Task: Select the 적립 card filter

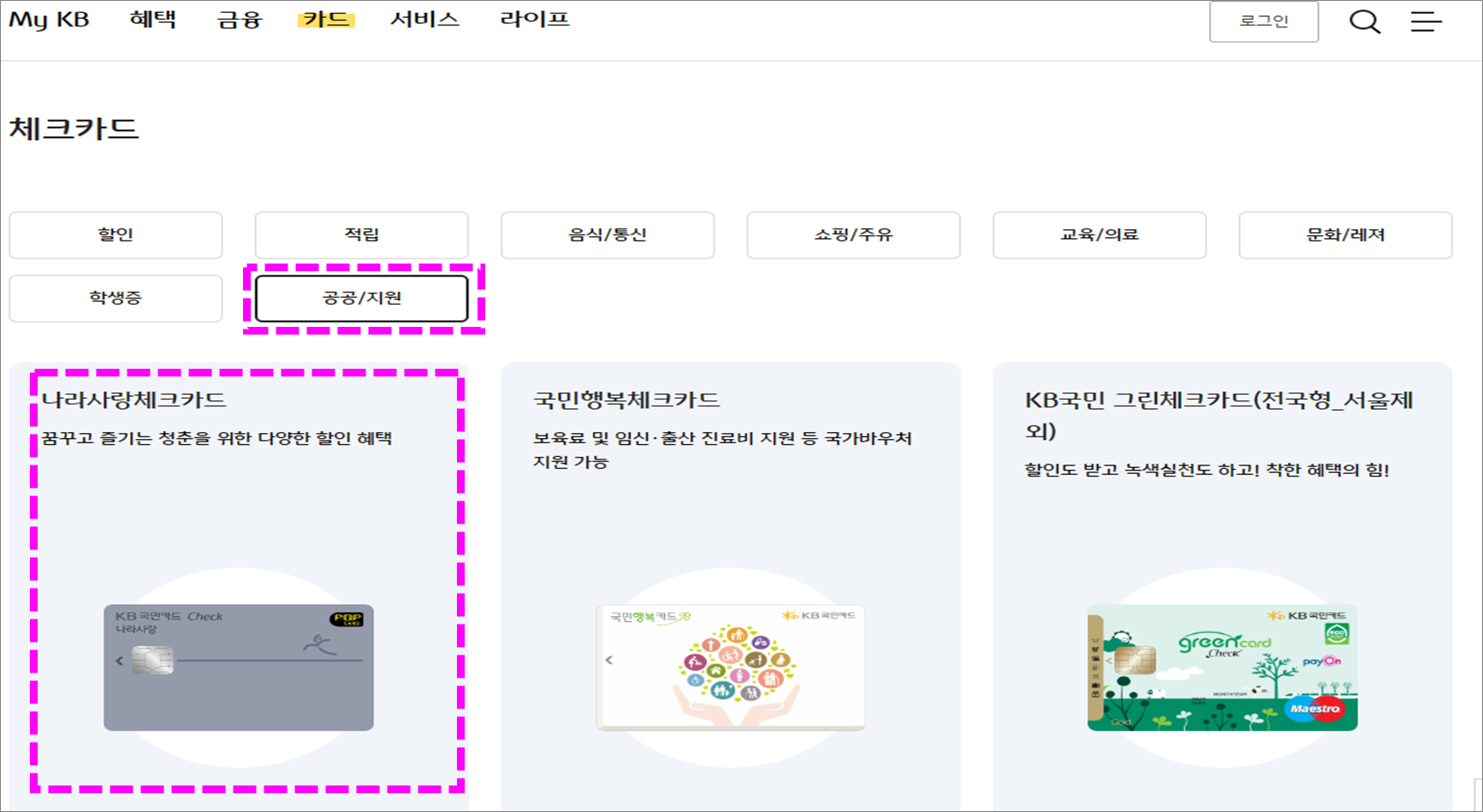Action: coord(361,235)
